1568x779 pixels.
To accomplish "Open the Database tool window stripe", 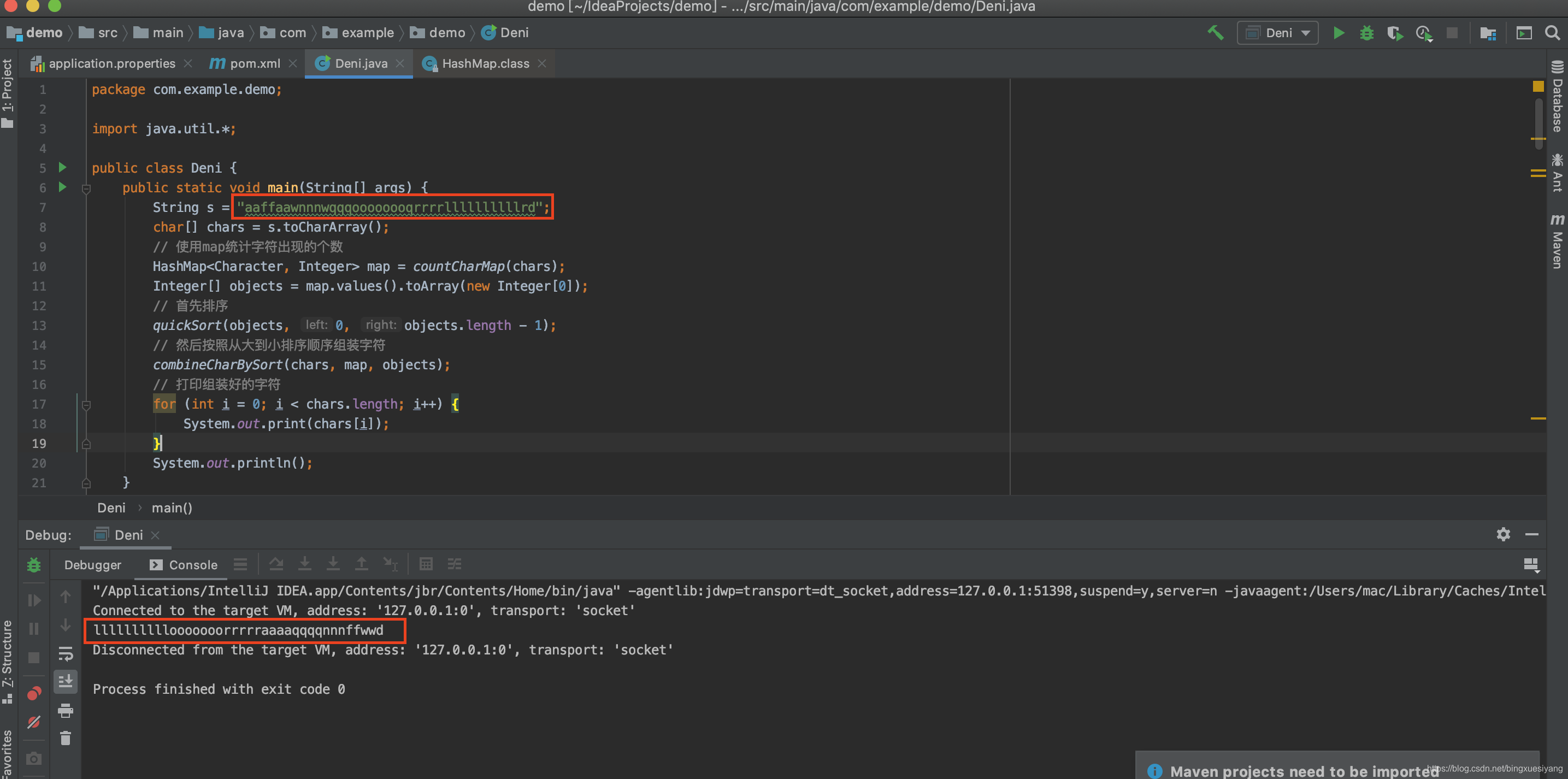I will tap(1558, 96).
